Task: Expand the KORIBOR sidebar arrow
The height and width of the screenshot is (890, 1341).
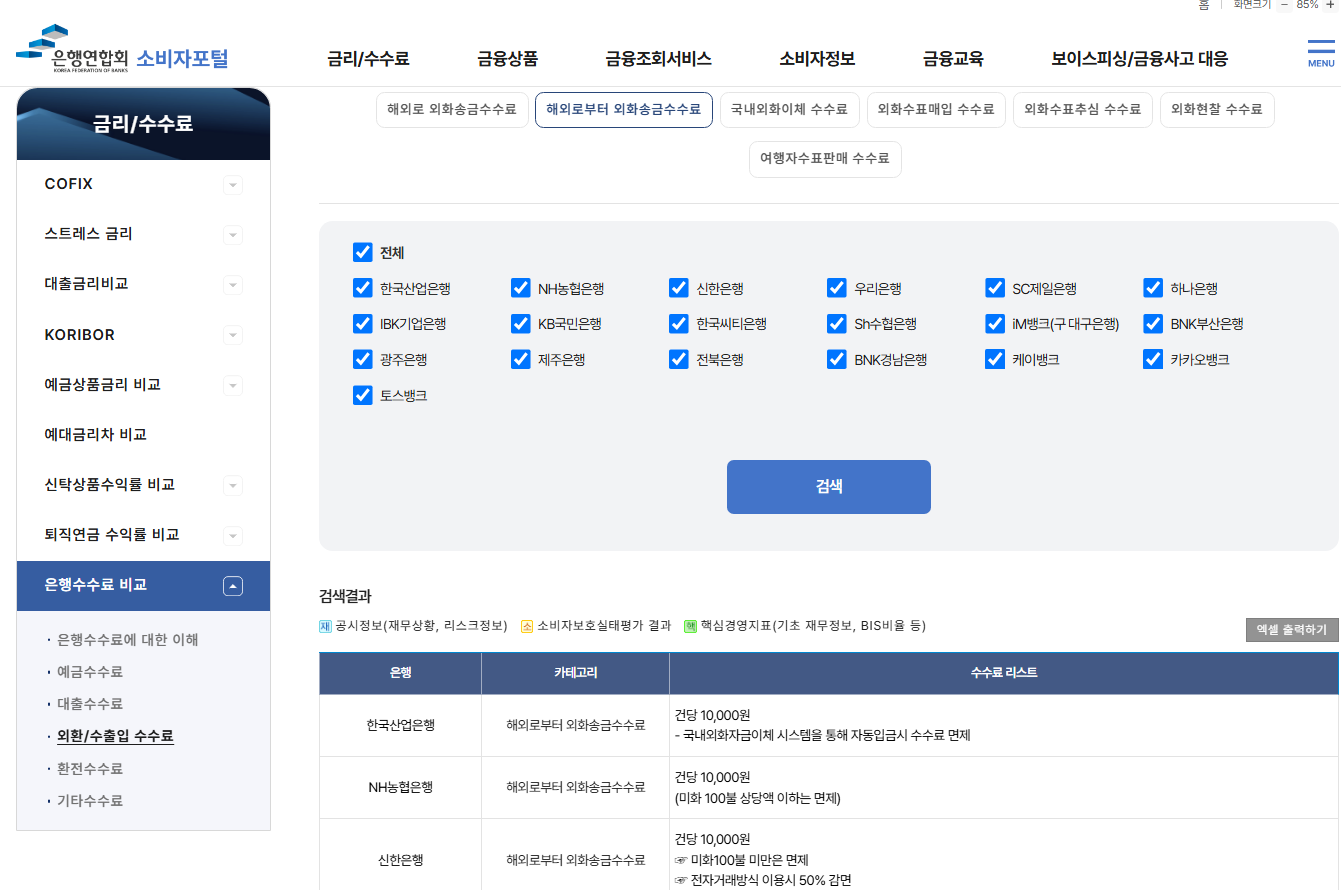Action: (233, 335)
